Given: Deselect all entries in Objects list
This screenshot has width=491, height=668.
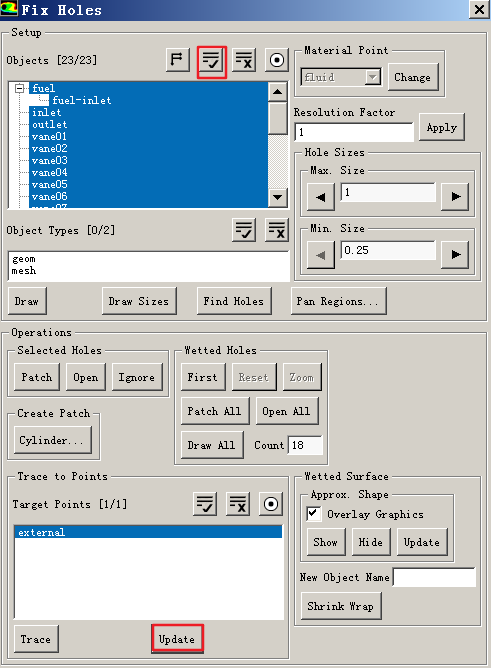Looking at the screenshot, I should click(244, 60).
